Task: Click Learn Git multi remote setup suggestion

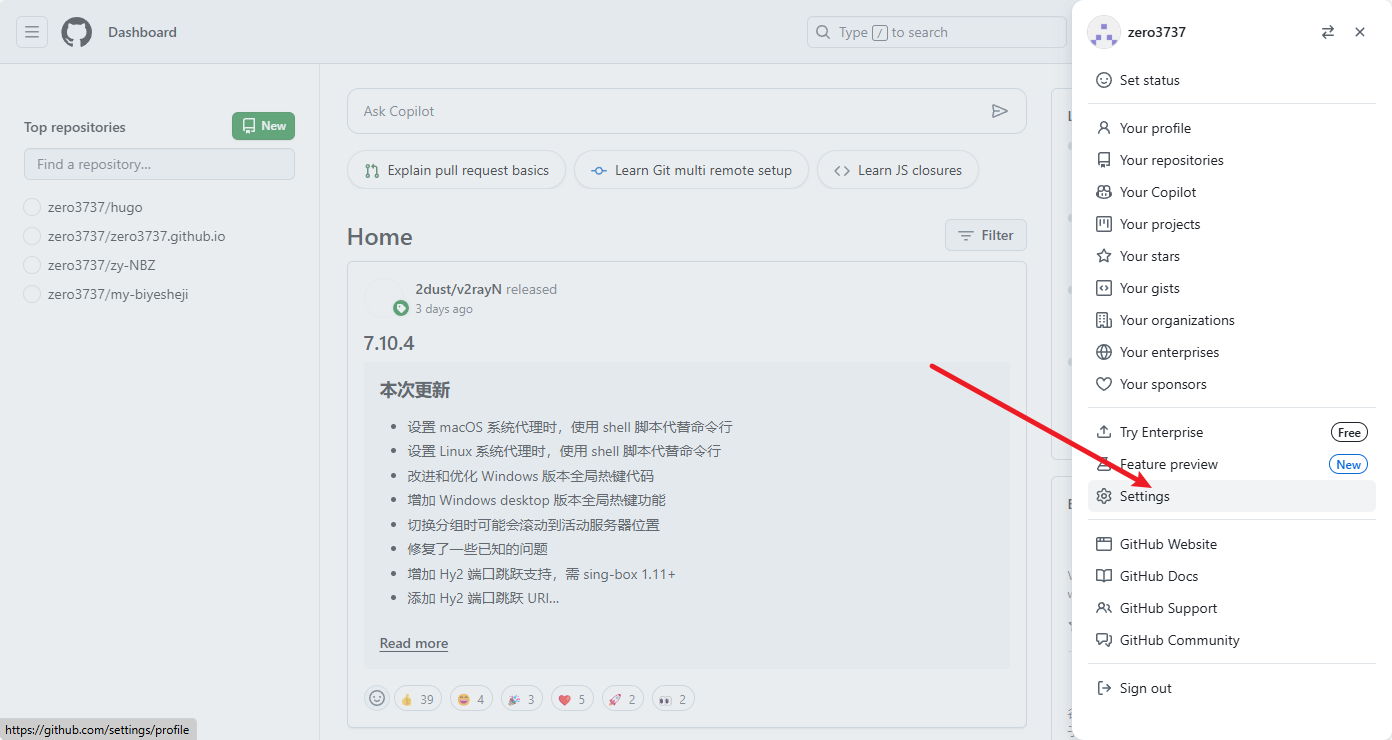Action: pyautogui.click(x=691, y=170)
